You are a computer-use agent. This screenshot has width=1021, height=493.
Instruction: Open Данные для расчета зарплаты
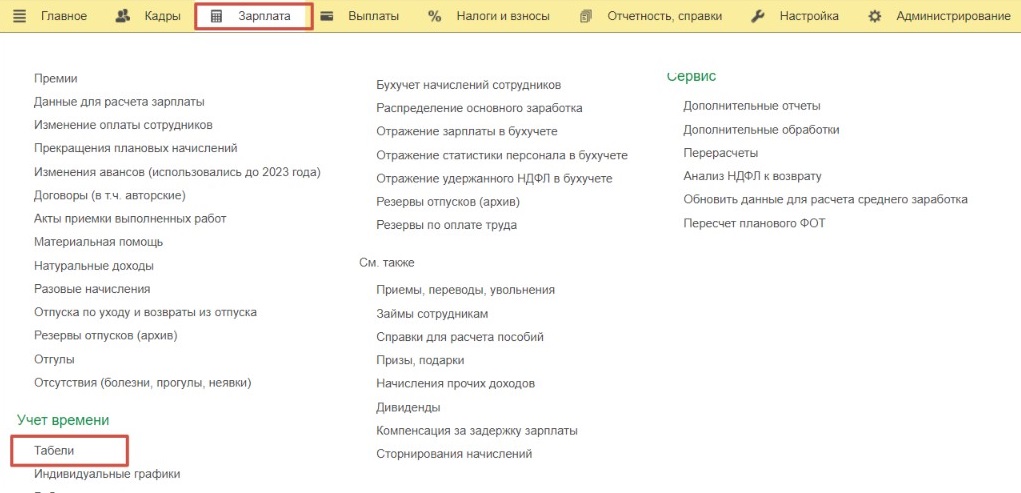[x=119, y=101]
